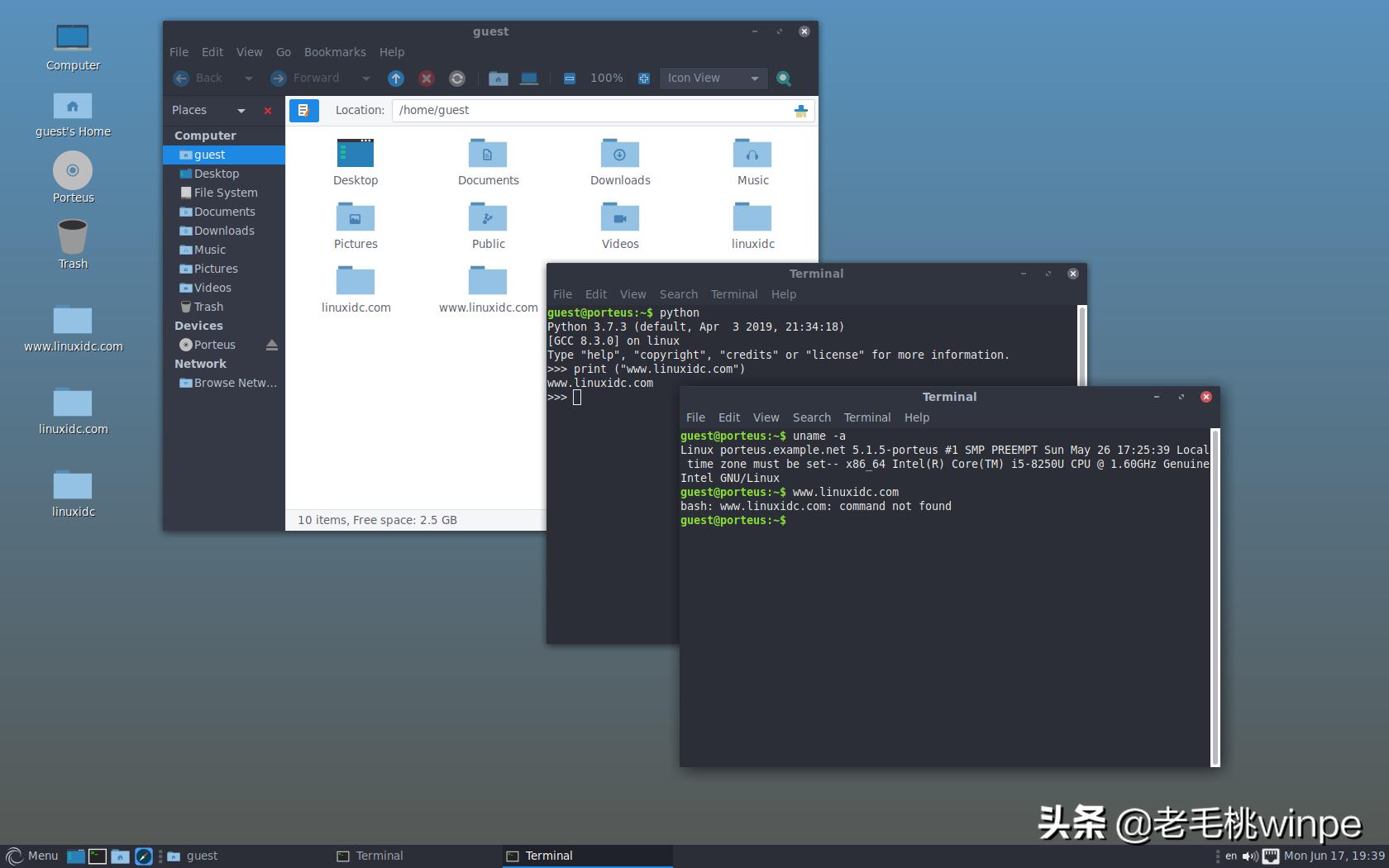Image resolution: width=1389 pixels, height=868 pixels.
Task: Click the volume icon in the system tray
Action: [x=1248, y=856]
